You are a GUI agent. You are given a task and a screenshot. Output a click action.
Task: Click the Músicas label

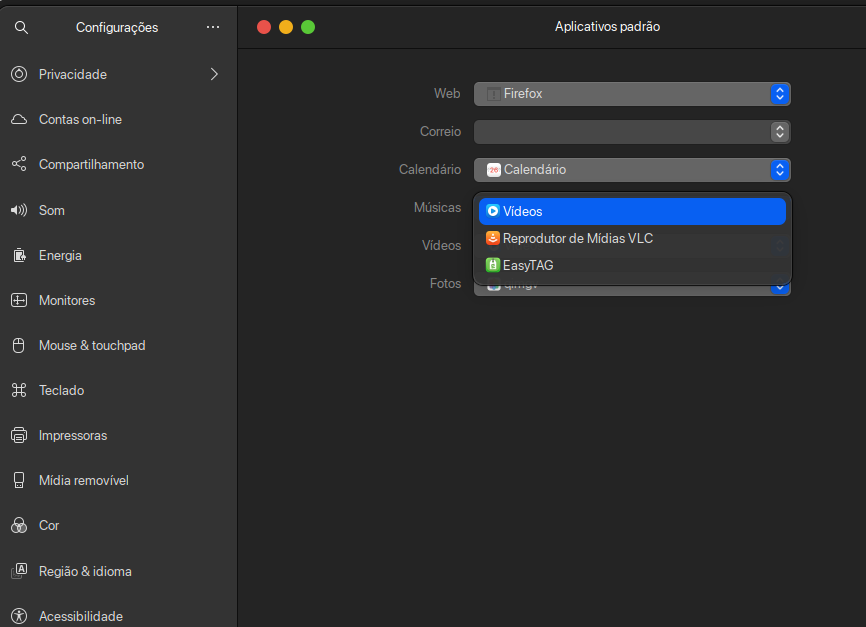pyautogui.click(x=437, y=207)
